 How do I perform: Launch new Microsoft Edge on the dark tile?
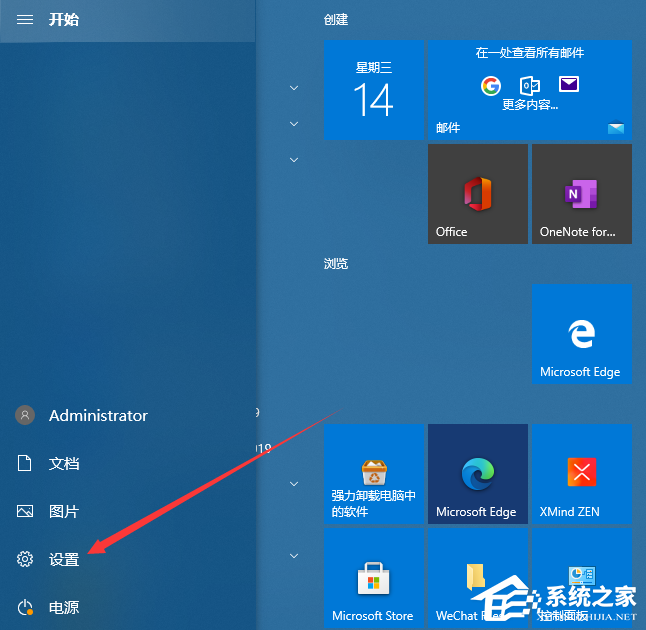click(477, 474)
